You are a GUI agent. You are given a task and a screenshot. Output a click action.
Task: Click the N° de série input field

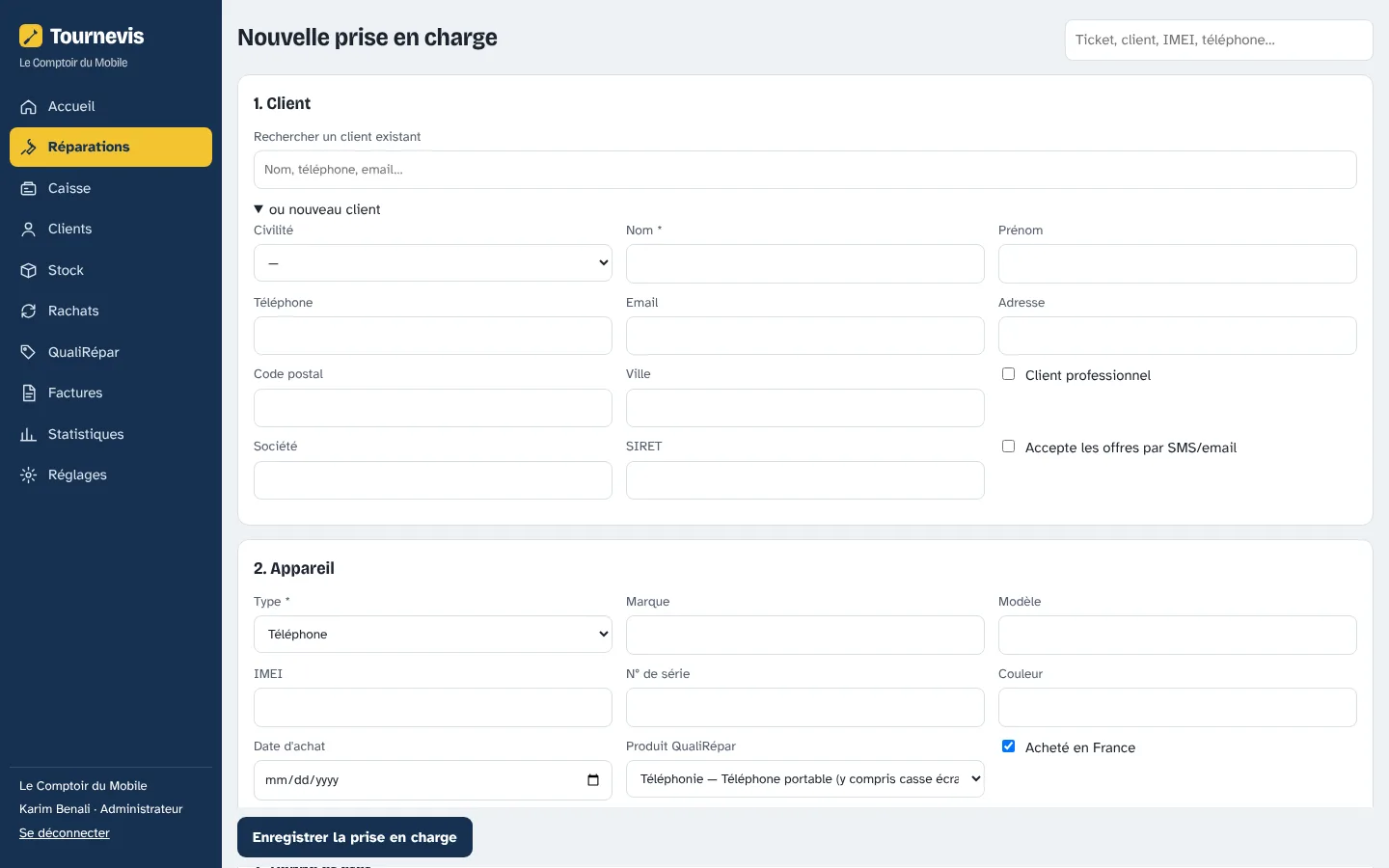(805, 707)
